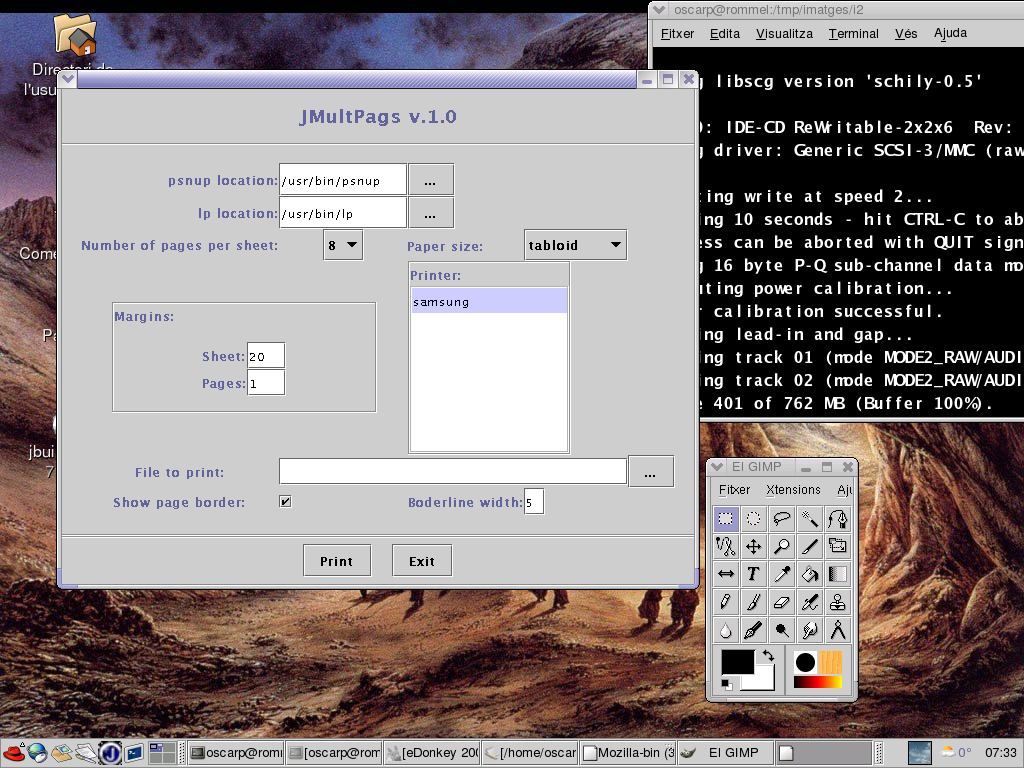
Task: Select the Fuzzy Select magic wand tool
Action: coord(810,519)
